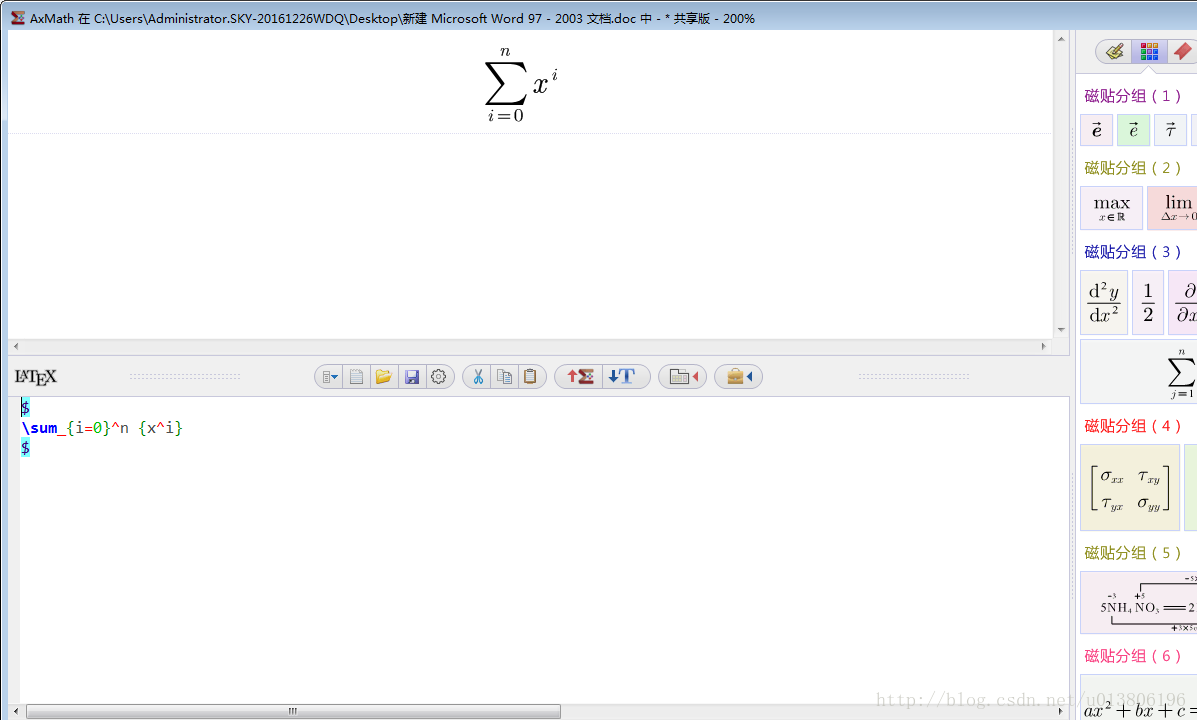This screenshot has height=720, width=1197.
Task: Click formula preview horizontal scroll left arrow
Action: tap(16, 347)
